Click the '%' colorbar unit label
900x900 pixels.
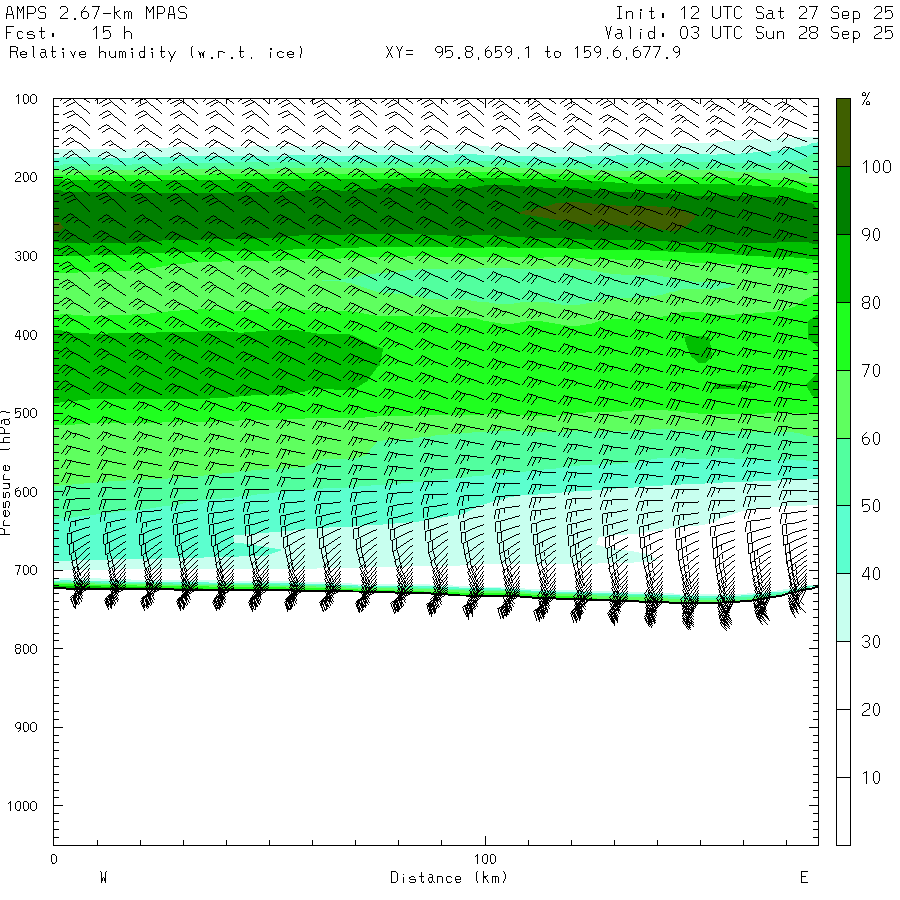point(866,99)
